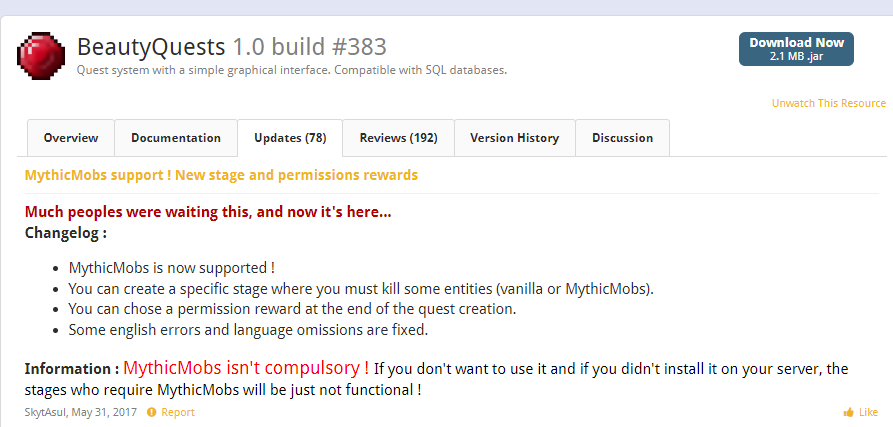Image resolution: width=893 pixels, height=427 pixels.
Task: Open the Overview tab
Action: (x=71, y=138)
